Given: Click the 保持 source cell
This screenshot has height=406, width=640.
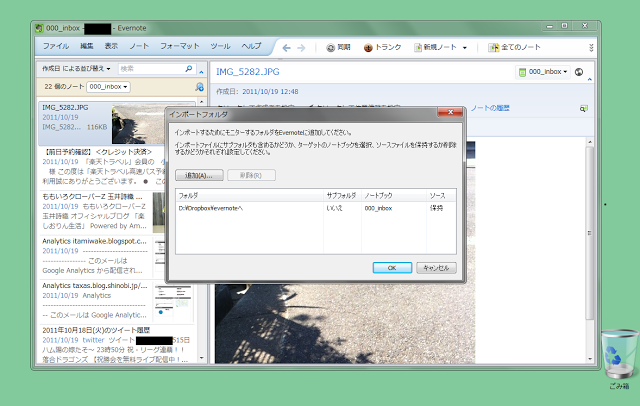Looking at the screenshot, I should coord(436,208).
